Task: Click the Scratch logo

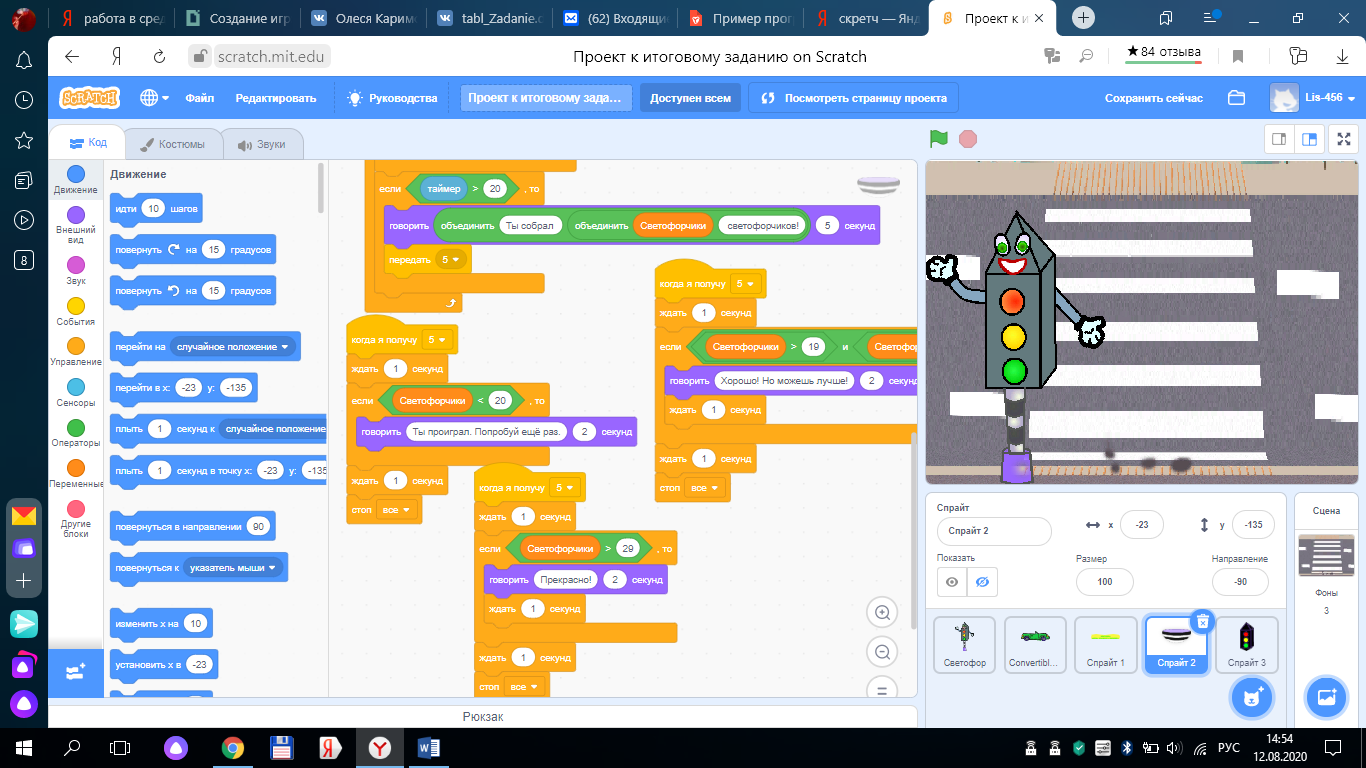Action: (89, 98)
